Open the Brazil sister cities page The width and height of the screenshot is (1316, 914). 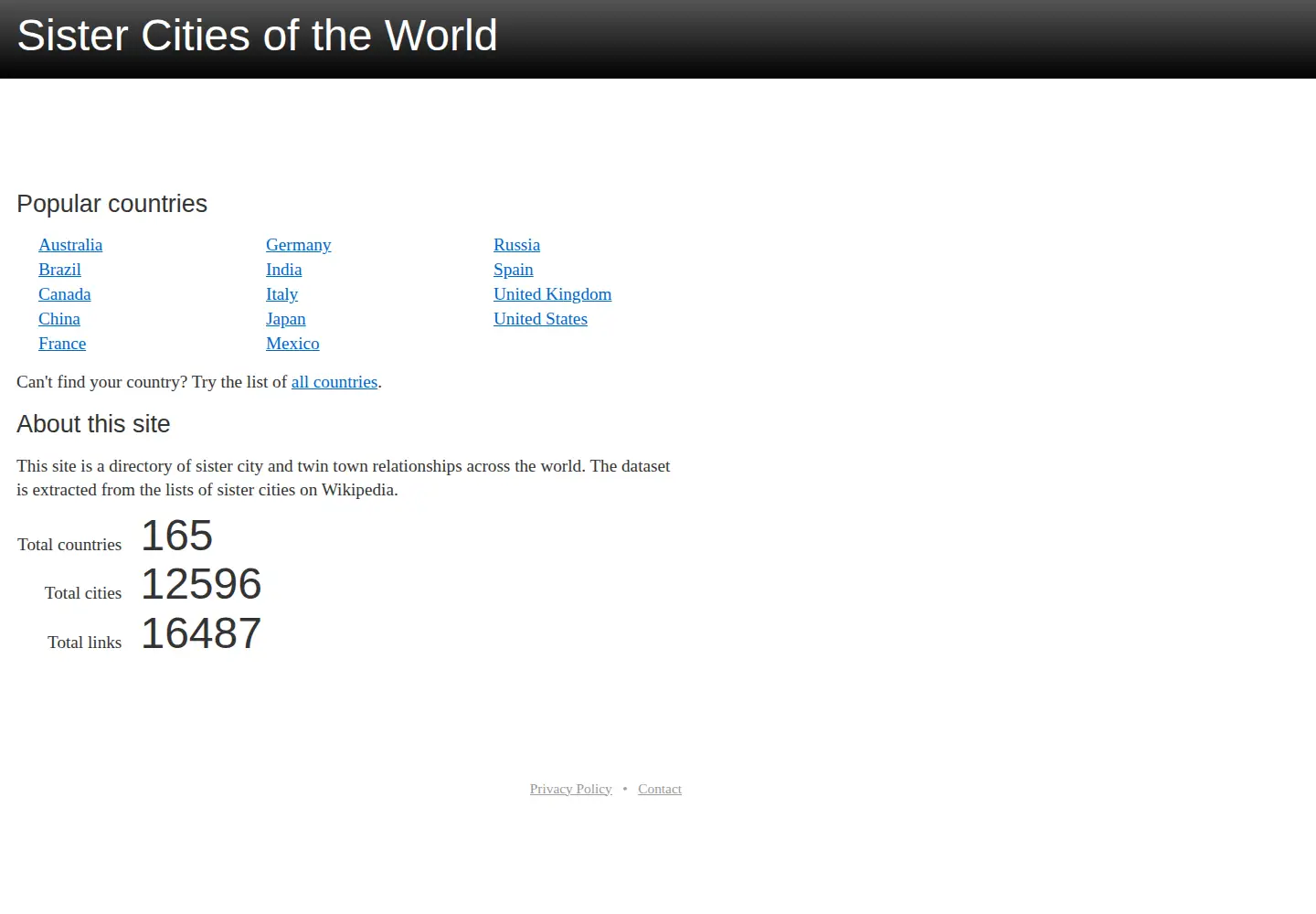(x=59, y=270)
